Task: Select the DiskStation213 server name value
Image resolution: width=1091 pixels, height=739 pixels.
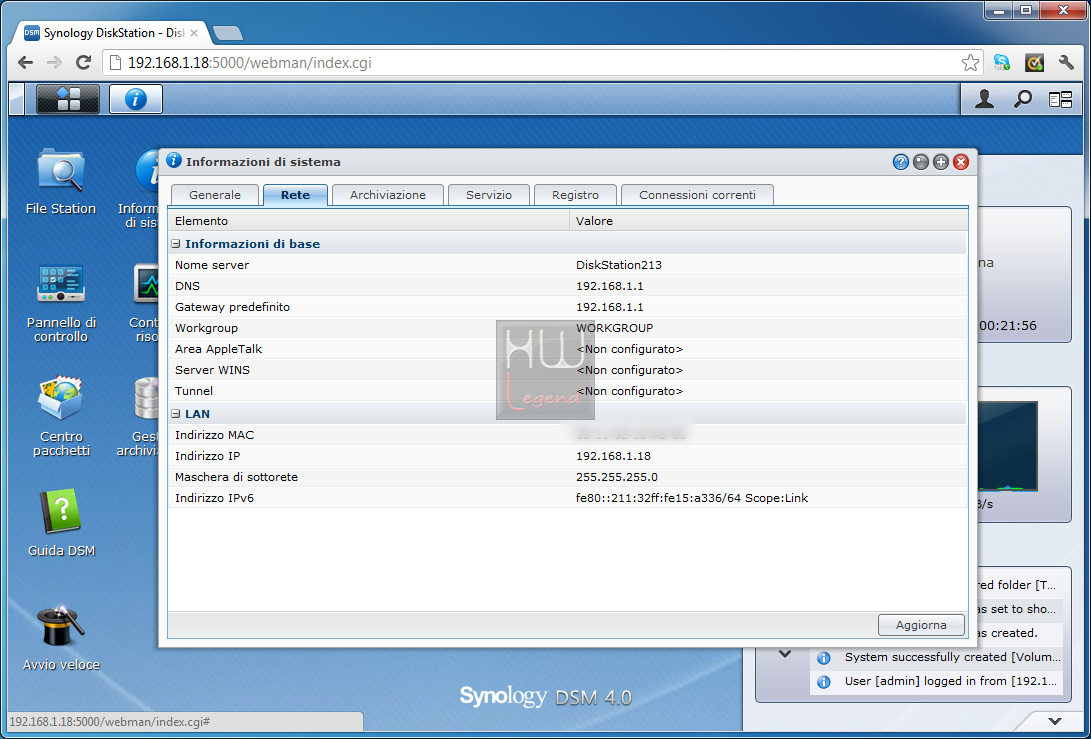Action: (619, 265)
